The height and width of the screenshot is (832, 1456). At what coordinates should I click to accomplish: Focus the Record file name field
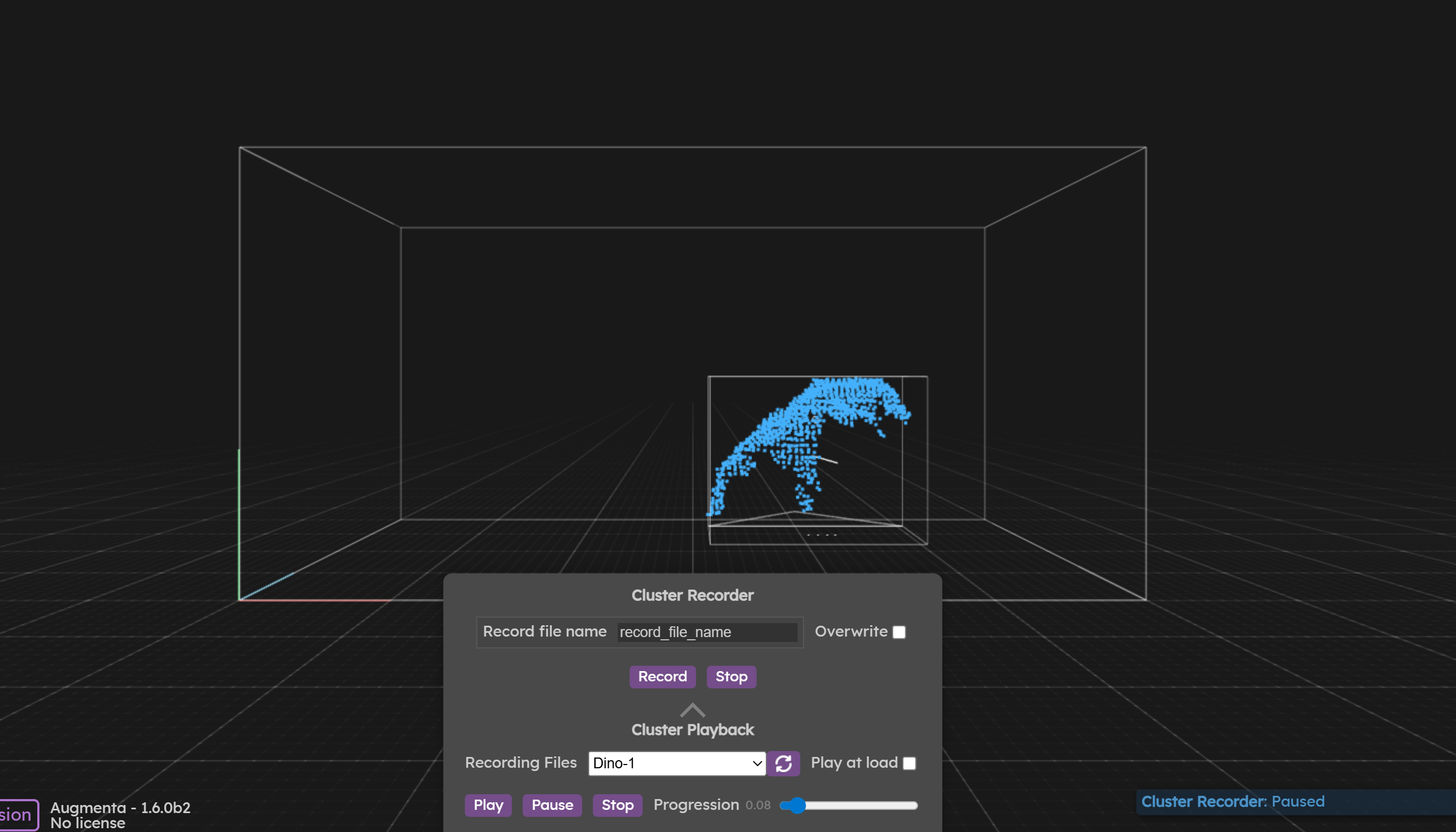(707, 632)
